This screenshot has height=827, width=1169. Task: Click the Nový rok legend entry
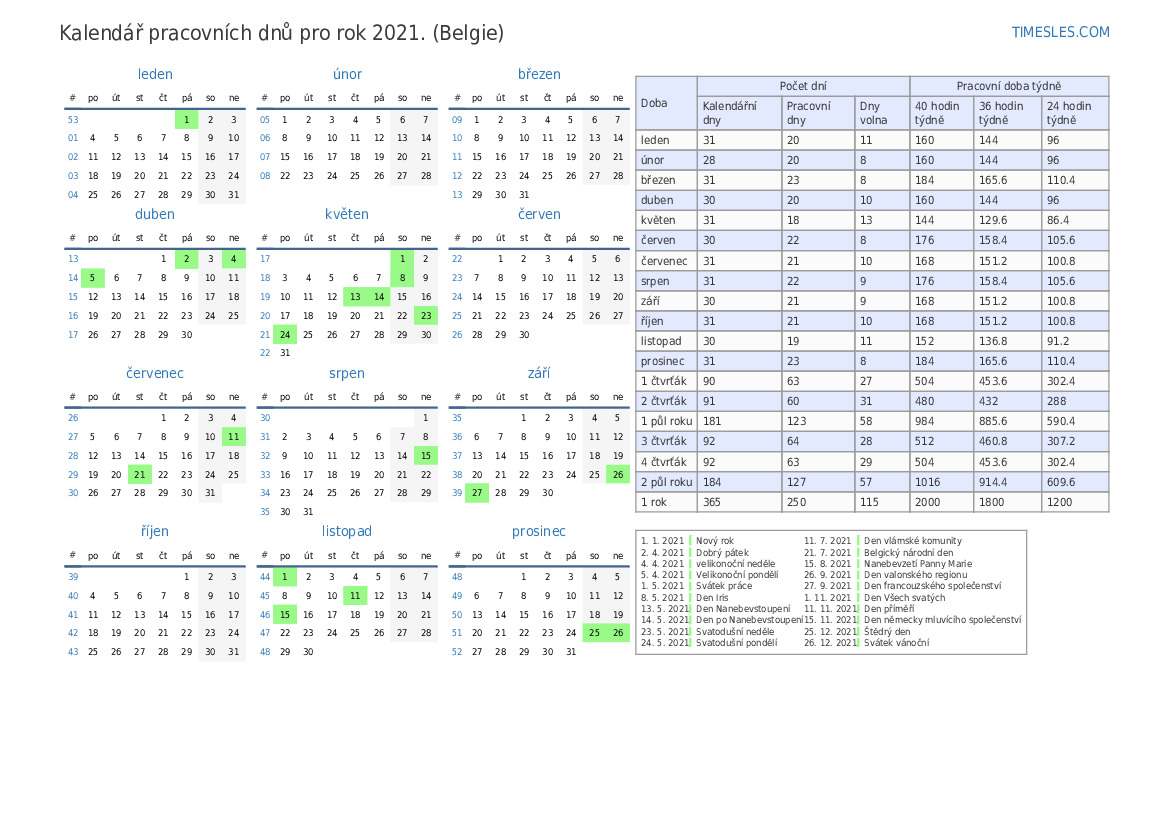tap(714, 541)
